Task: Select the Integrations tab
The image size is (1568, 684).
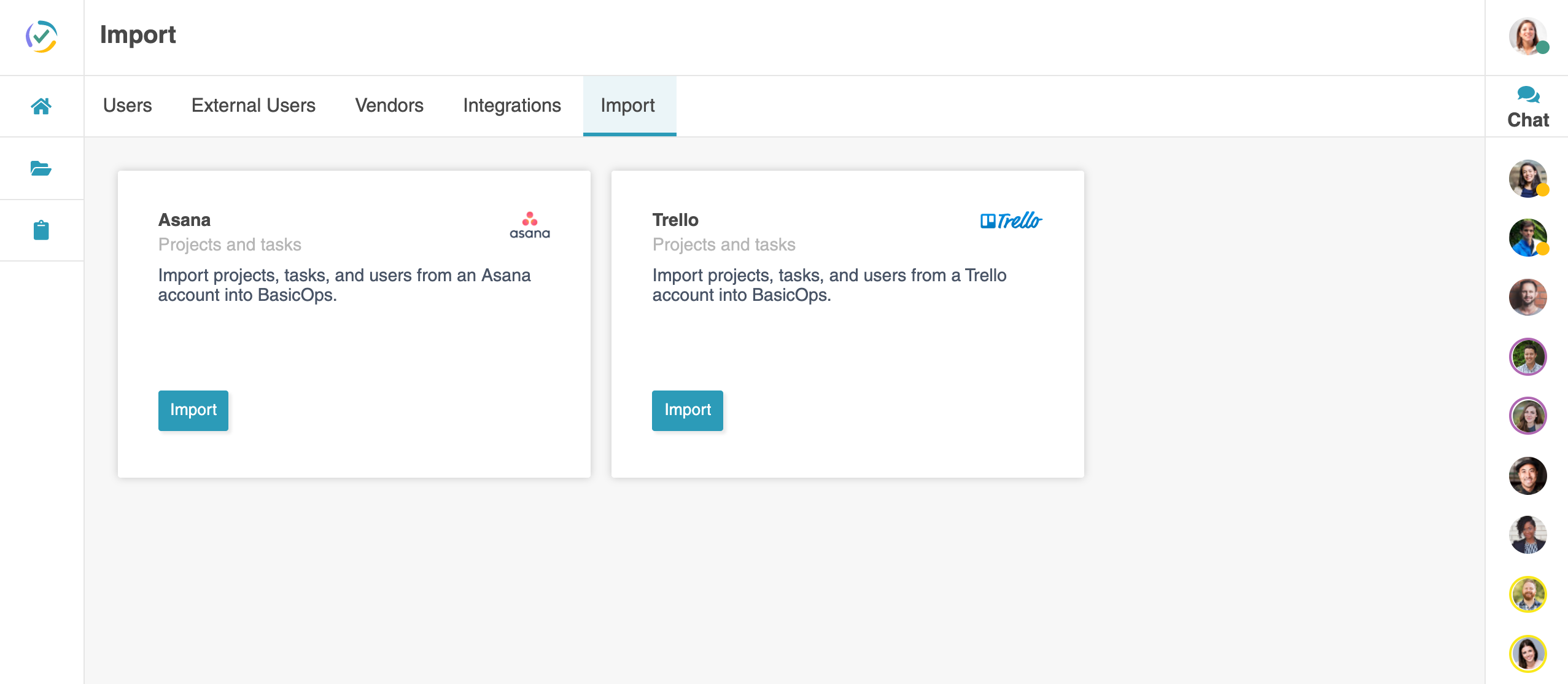Action: [511, 106]
